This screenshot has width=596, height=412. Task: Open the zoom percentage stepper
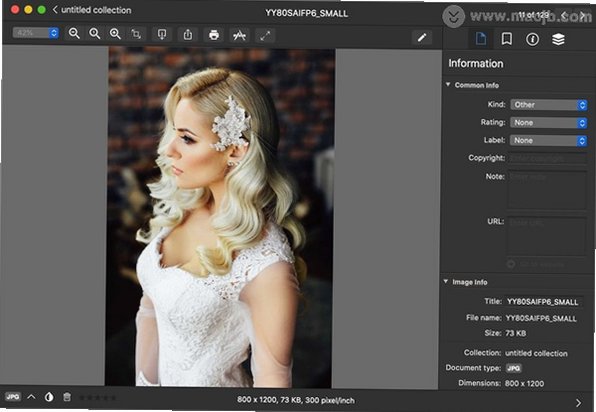(54, 33)
